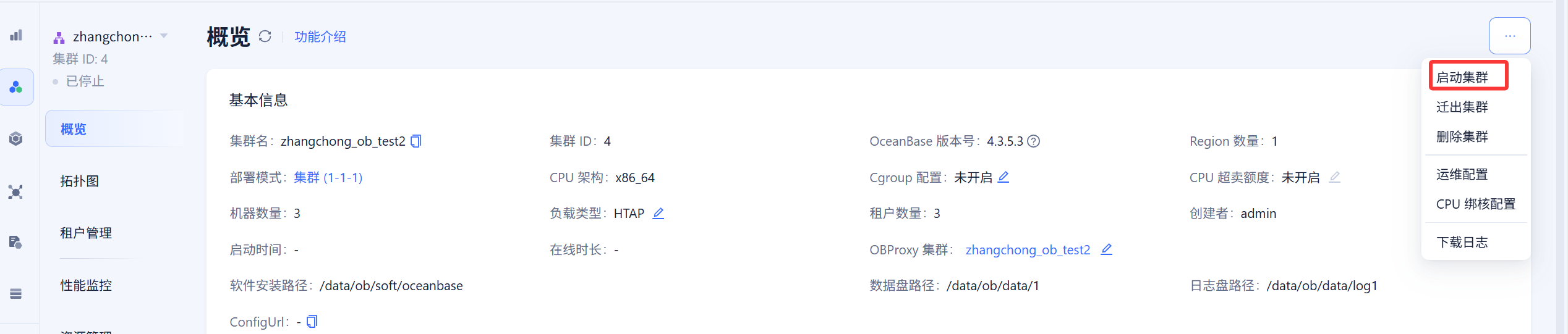The image size is (1568, 334).
Task: Open 拓扑图 in the side navigation
Action: 80,181
